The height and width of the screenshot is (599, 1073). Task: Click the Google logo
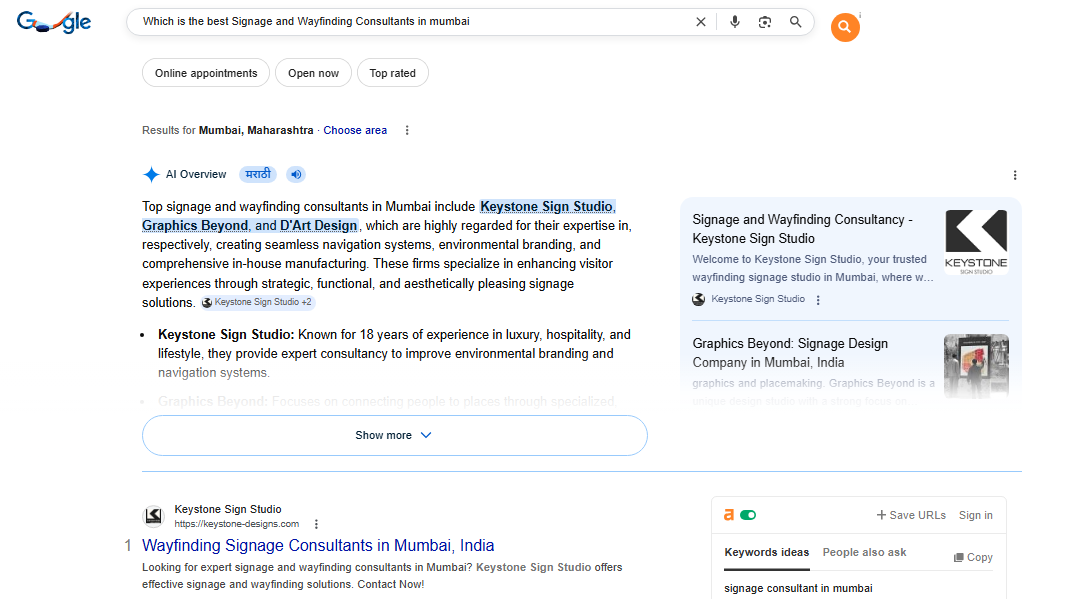click(54, 22)
